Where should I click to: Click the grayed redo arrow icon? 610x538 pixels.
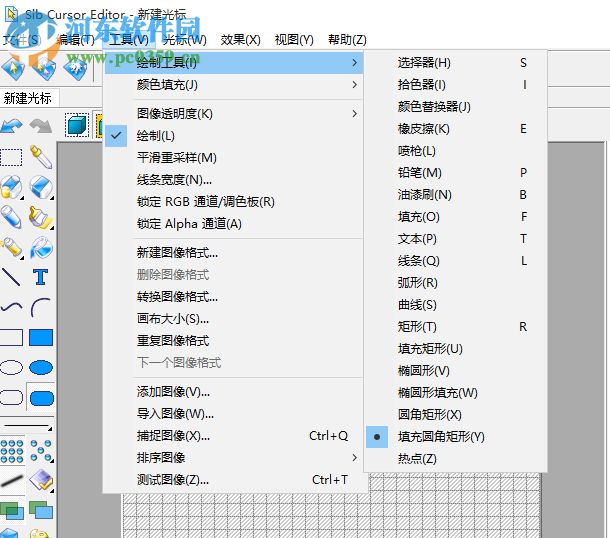point(40,126)
